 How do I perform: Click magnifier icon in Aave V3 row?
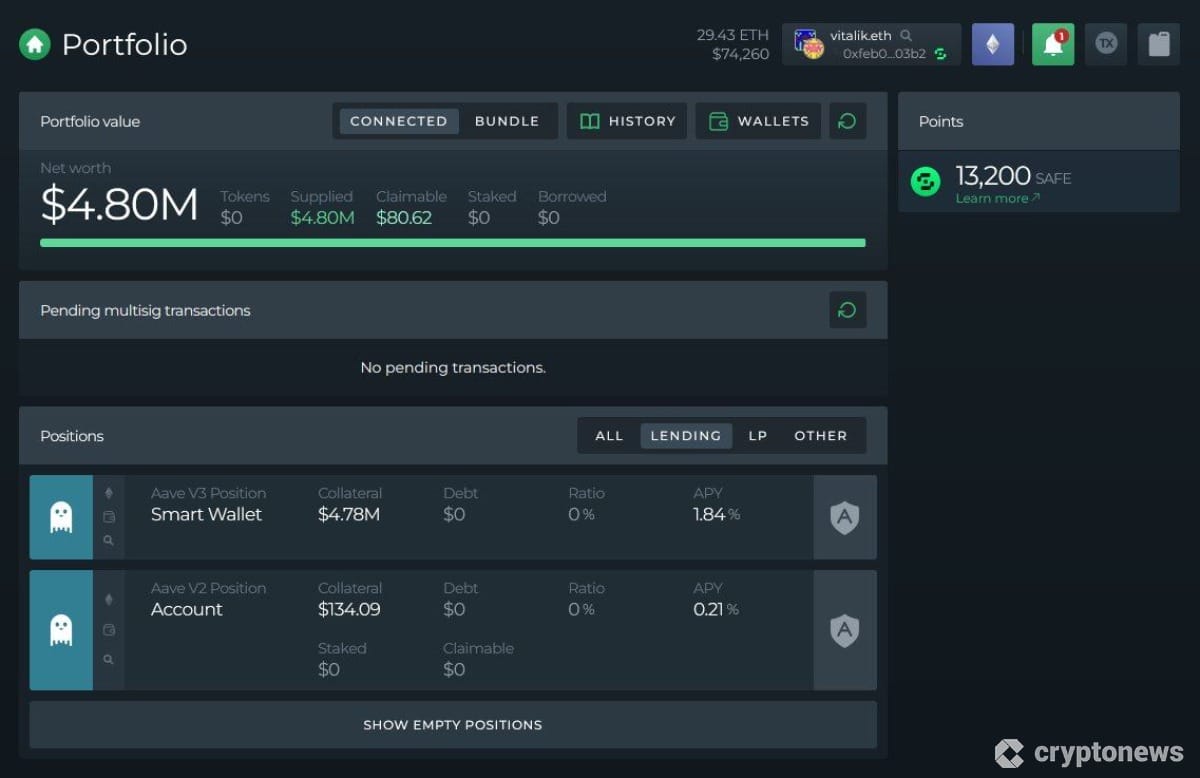(109, 541)
